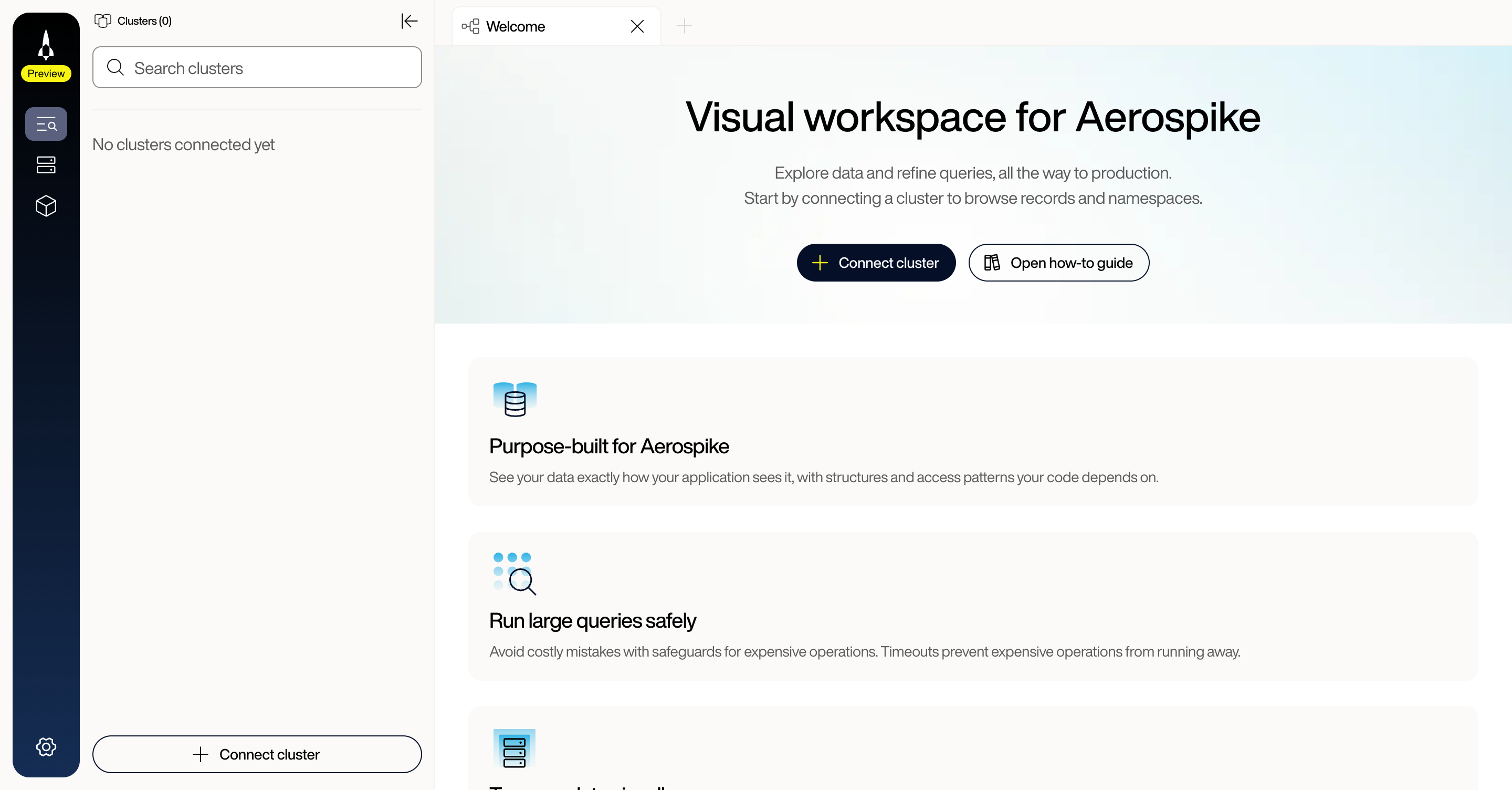Open the how-to guide
Screen dimensions: 1512x790
coord(1058,263)
